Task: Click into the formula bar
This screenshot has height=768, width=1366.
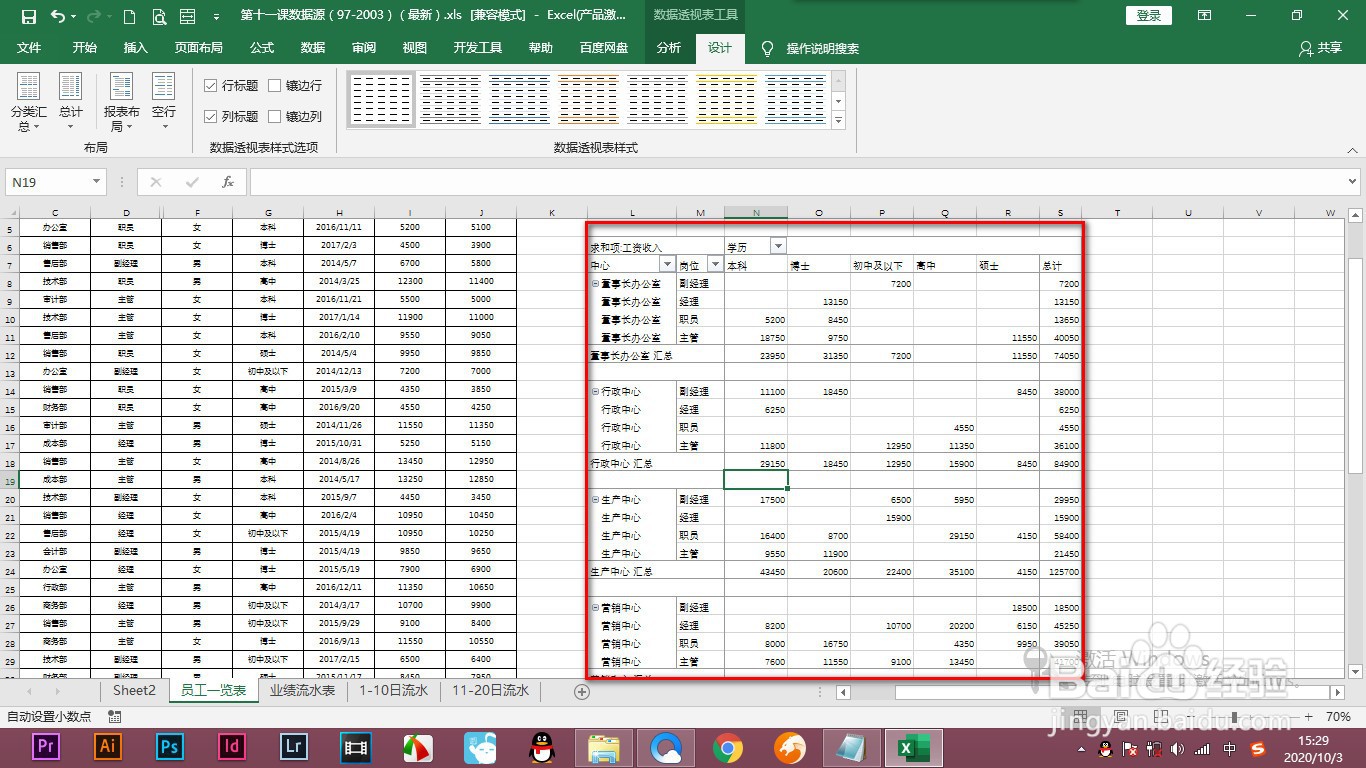Action: [x=796, y=182]
